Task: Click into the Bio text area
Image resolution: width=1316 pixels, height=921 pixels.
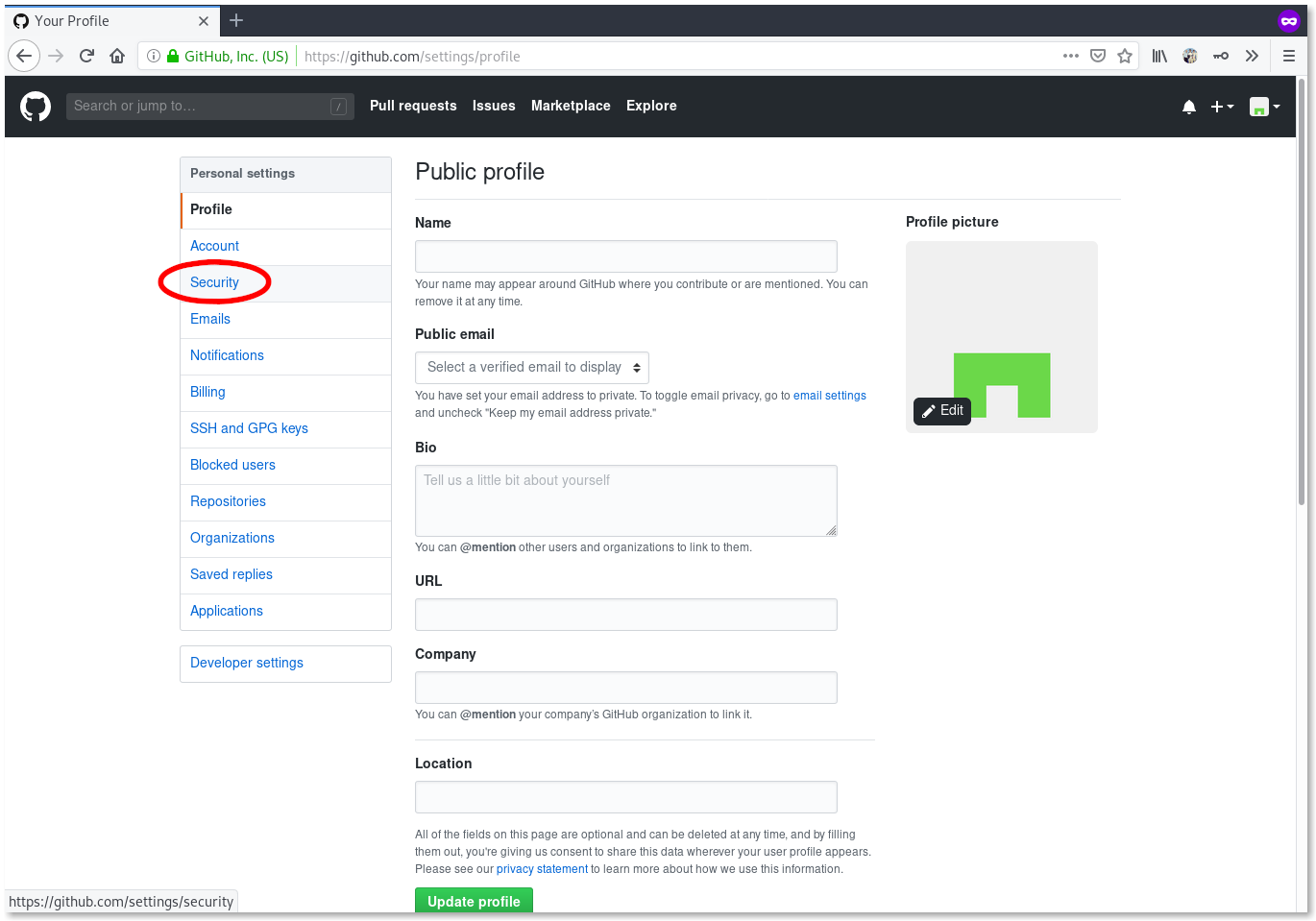Action: 626,500
